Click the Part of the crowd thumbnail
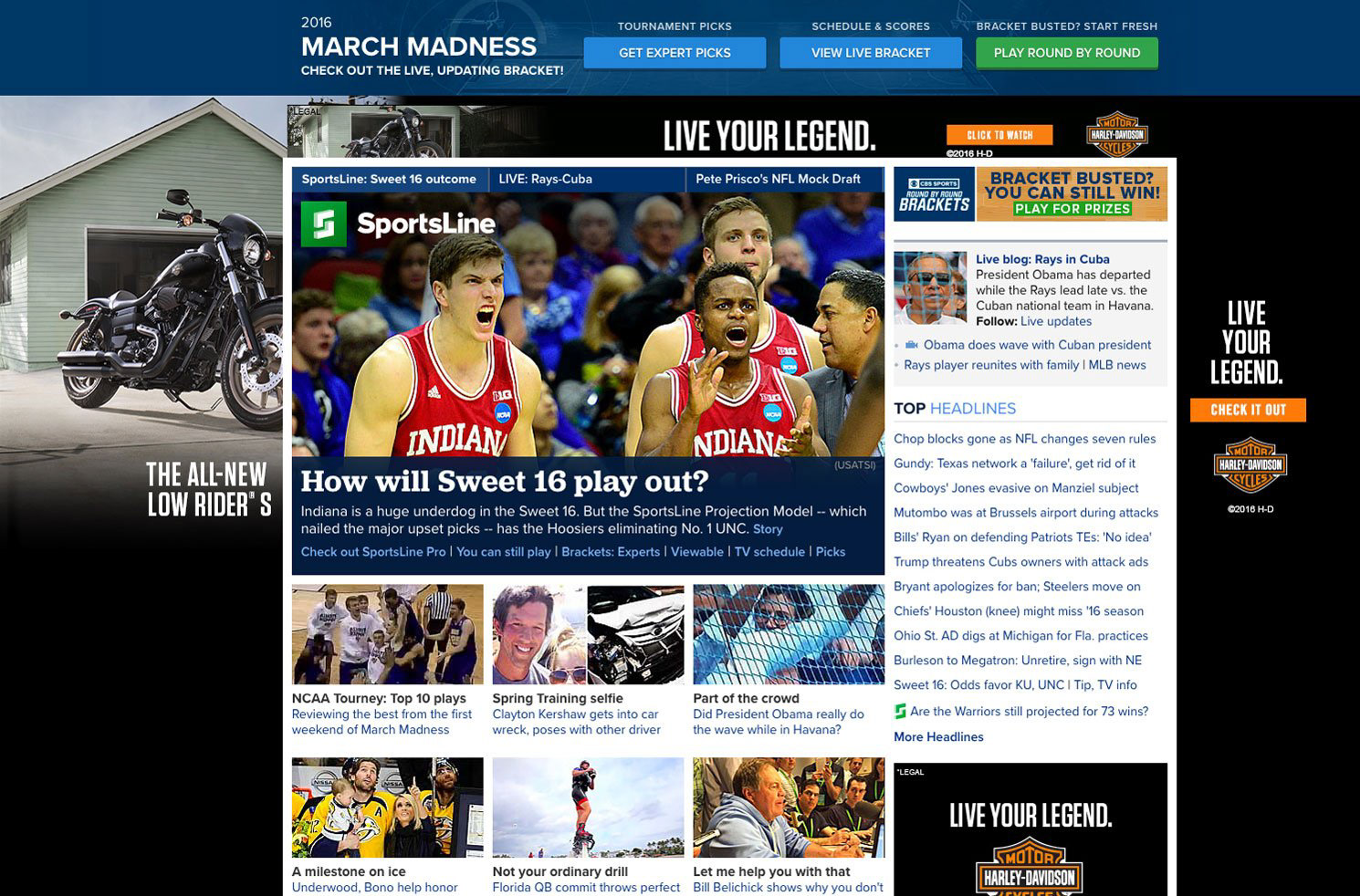 click(x=789, y=634)
